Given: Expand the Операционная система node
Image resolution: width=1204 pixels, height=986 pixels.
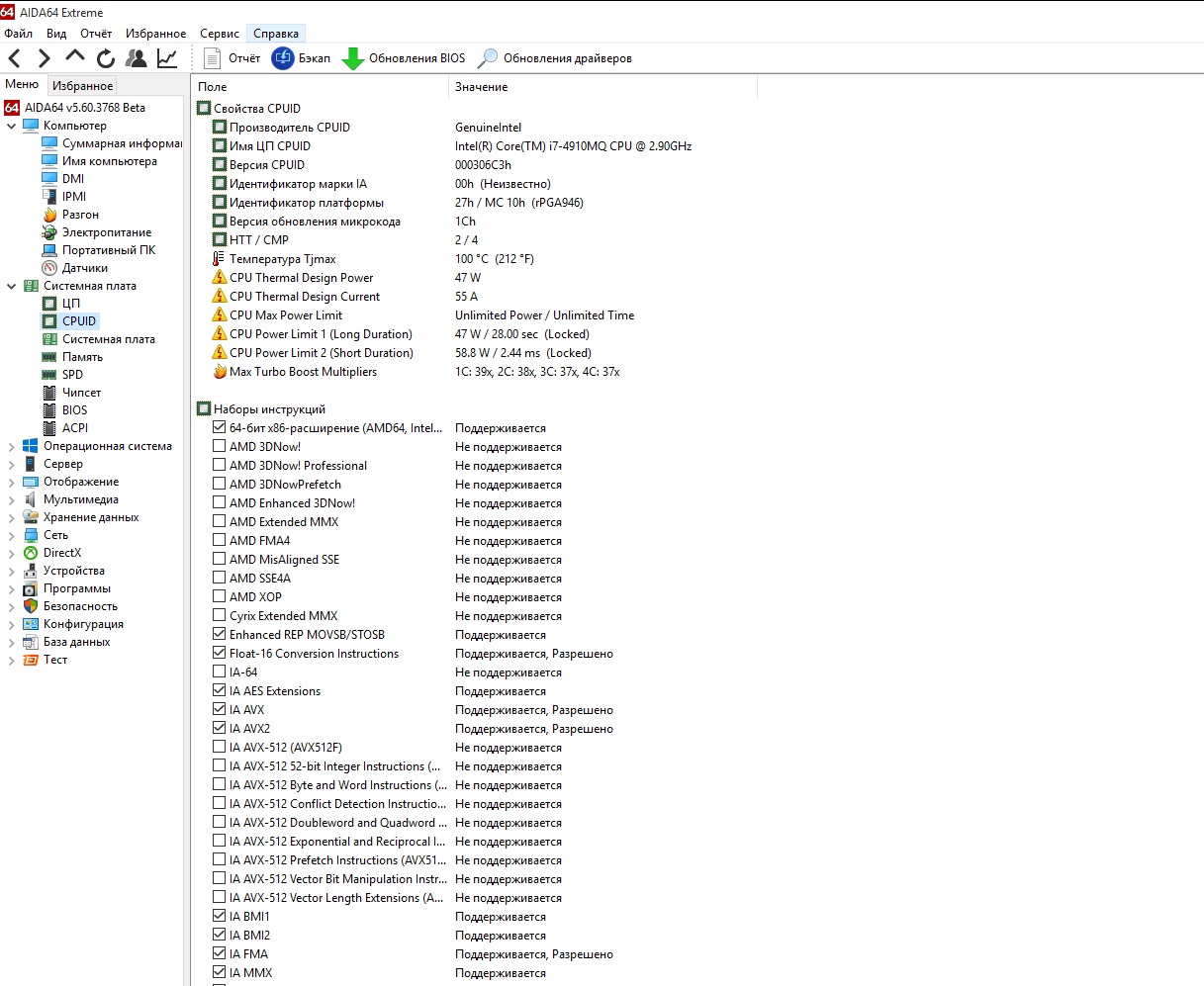Looking at the screenshot, I should 11,446.
